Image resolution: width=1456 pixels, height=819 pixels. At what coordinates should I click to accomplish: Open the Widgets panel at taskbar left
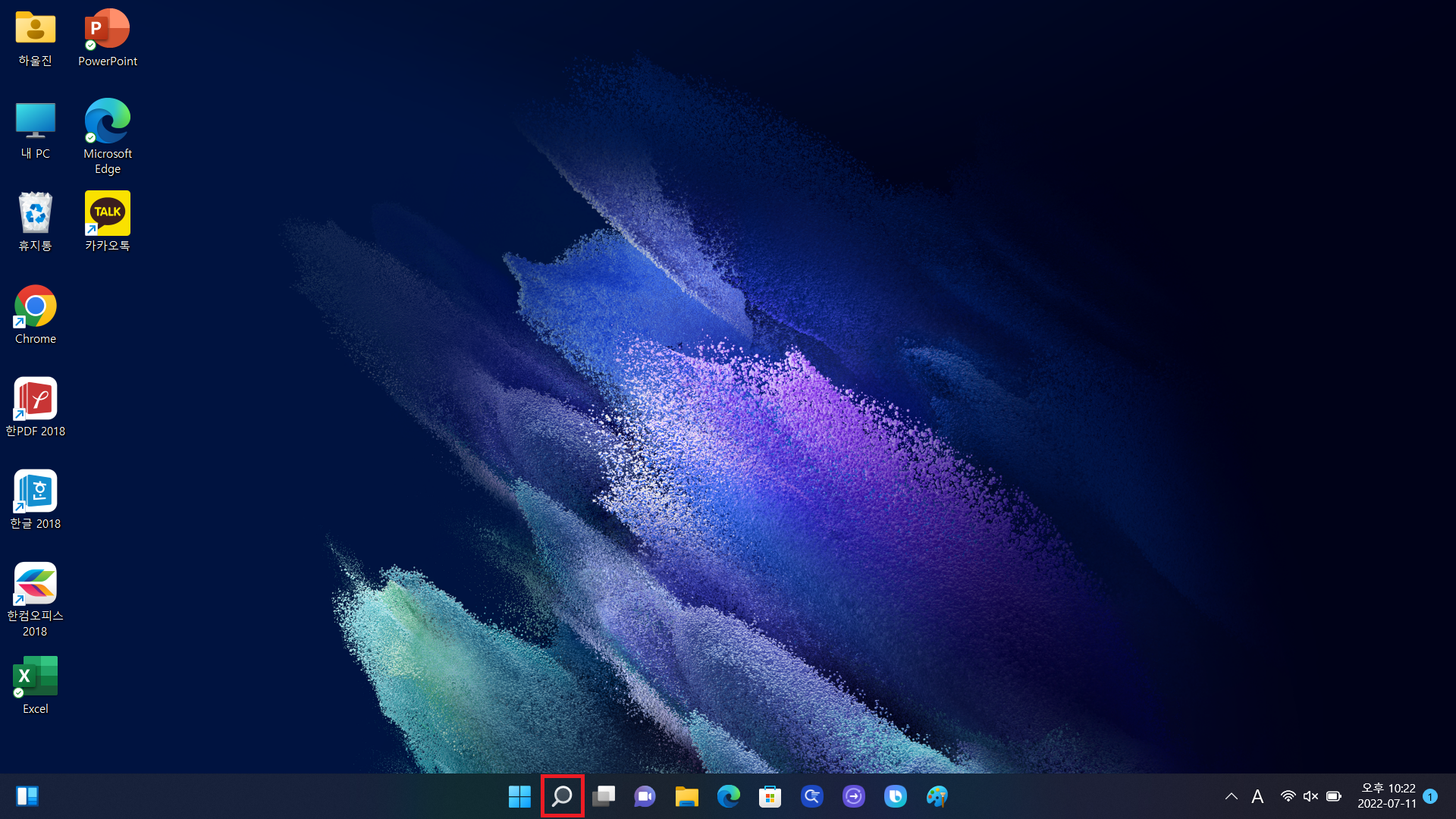pyautogui.click(x=27, y=796)
